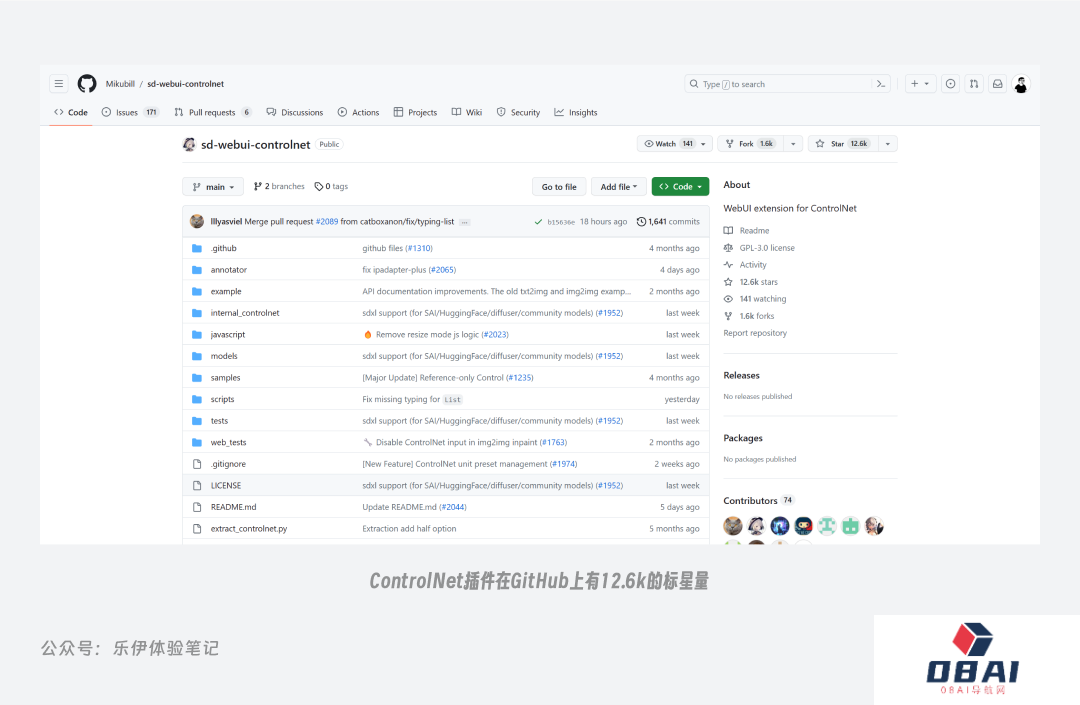Open the extract_controlnet.py file
1080x705 pixels.
pyautogui.click(x=249, y=529)
